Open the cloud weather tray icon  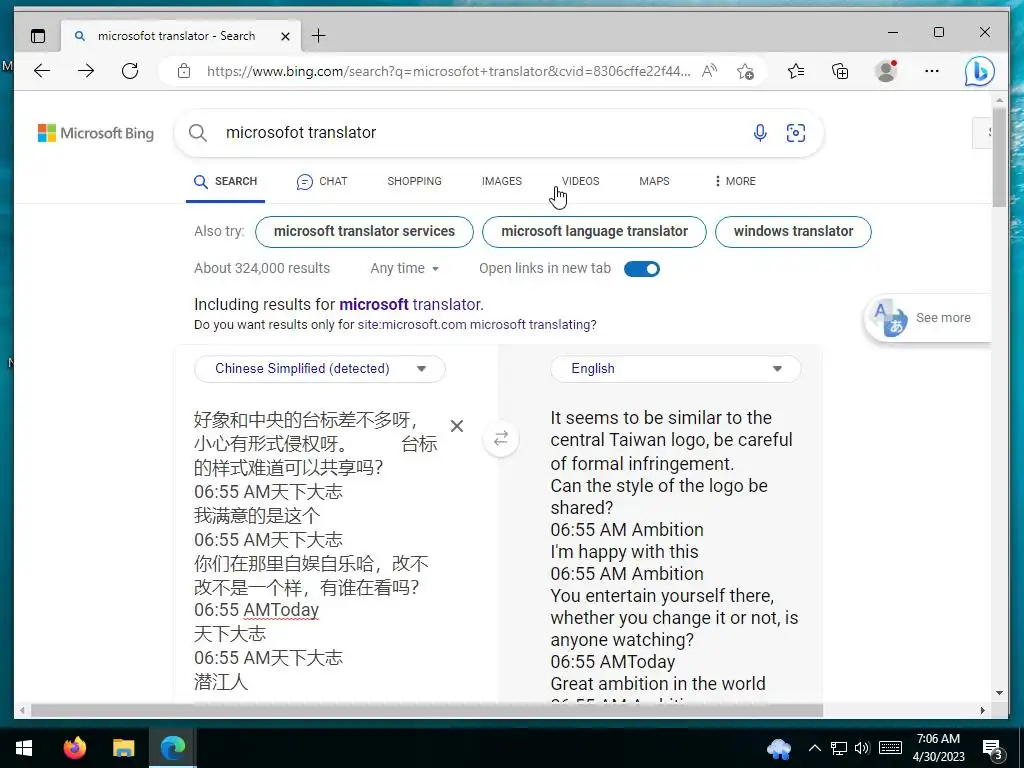click(778, 748)
